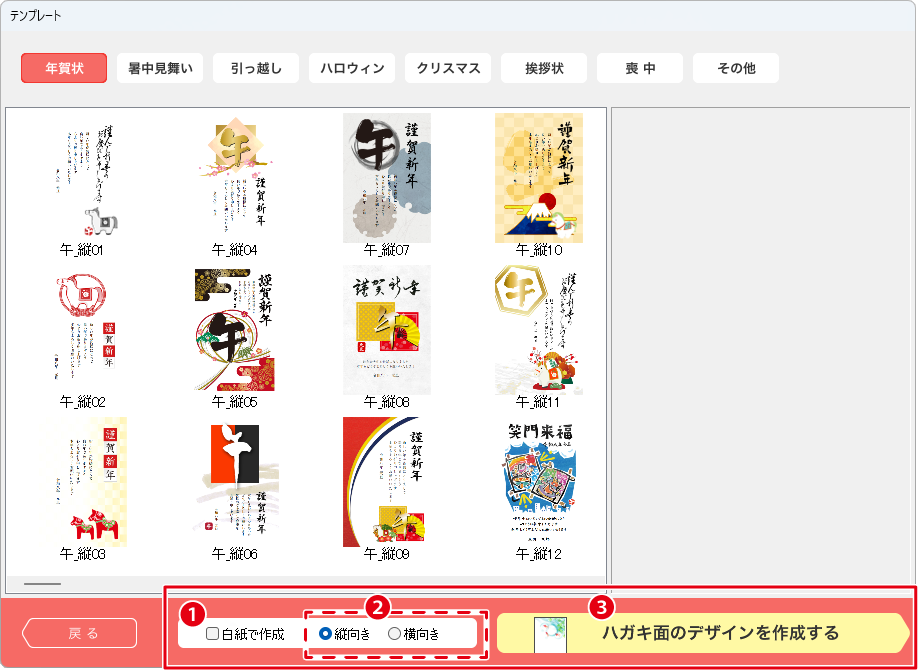Select the 午_縦10 Mount Fuji template
Viewport: 919px width, 671px height.
539,178
